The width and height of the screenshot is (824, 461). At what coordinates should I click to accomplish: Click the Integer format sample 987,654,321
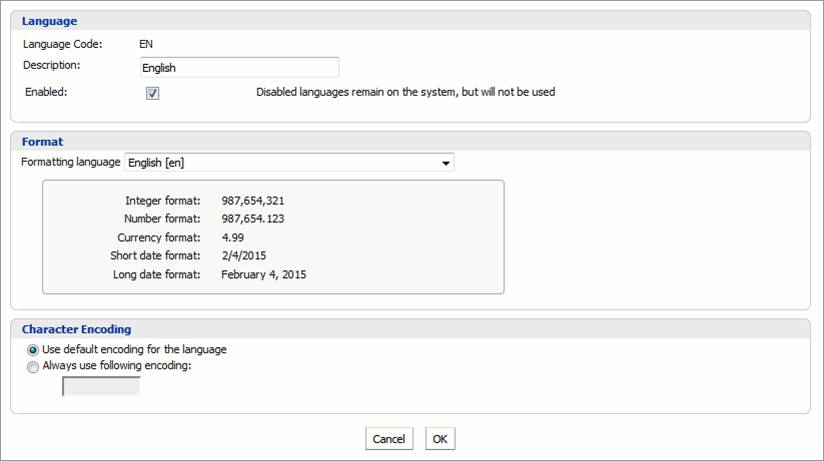[x=254, y=201]
